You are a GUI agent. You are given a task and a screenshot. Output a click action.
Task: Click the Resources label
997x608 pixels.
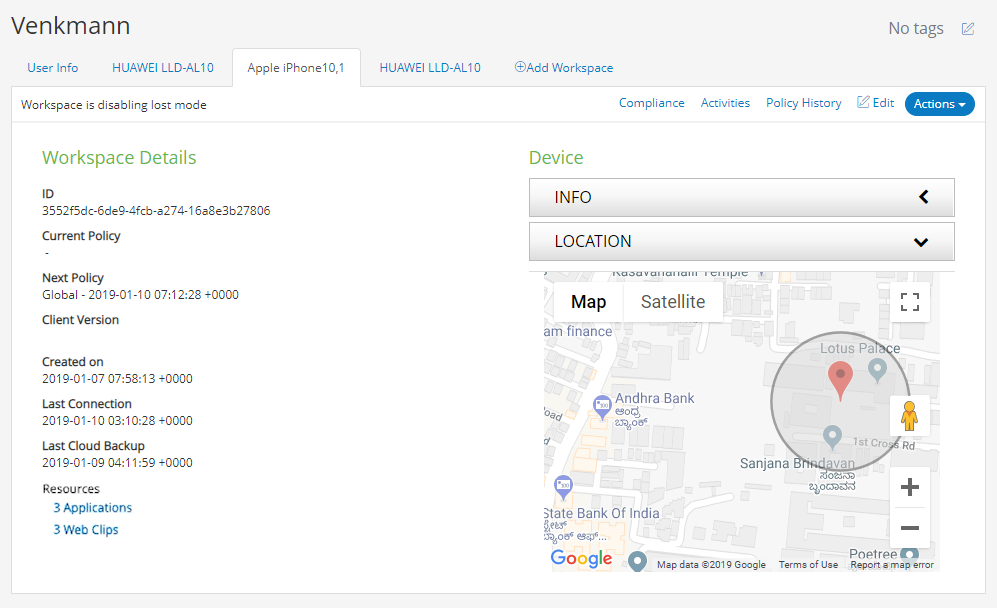tap(71, 489)
